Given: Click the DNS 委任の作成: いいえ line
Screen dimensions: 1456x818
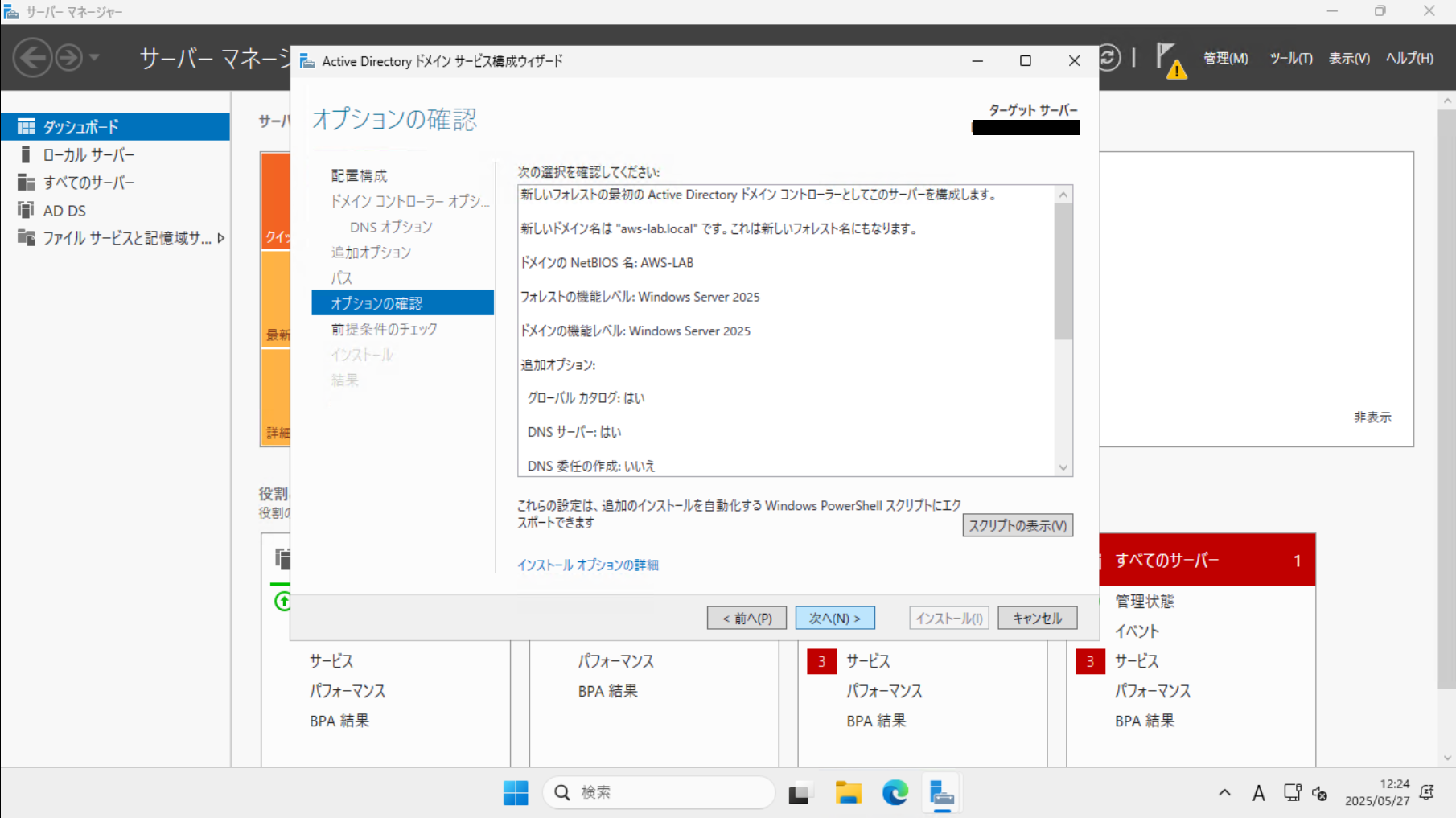Looking at the screenshot, I should tap(591, 466).
